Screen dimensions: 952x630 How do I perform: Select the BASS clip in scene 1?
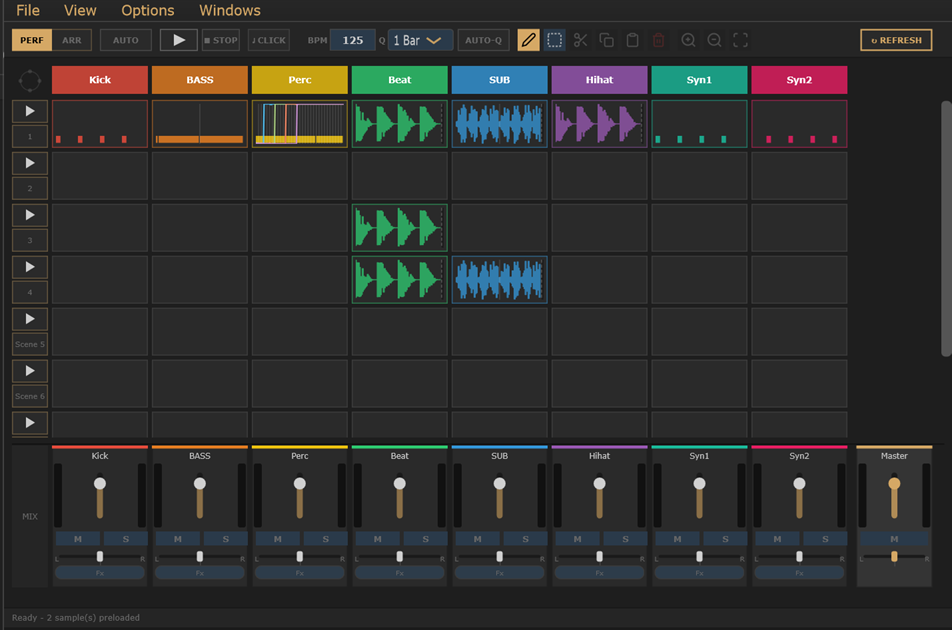coord(200,124)
